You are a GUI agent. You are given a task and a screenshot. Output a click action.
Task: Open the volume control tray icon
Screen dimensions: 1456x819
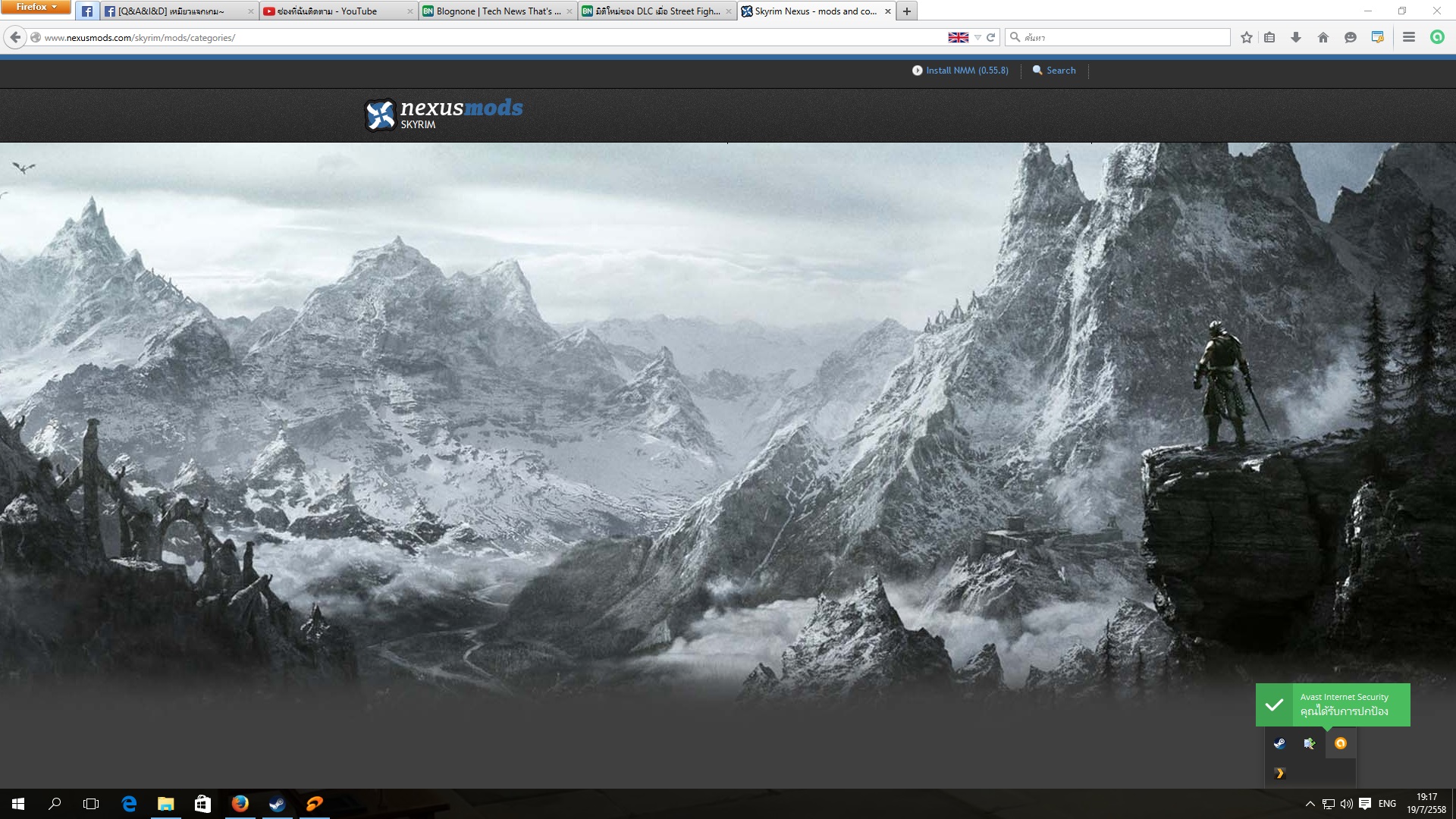click(x=1346, y=804)
